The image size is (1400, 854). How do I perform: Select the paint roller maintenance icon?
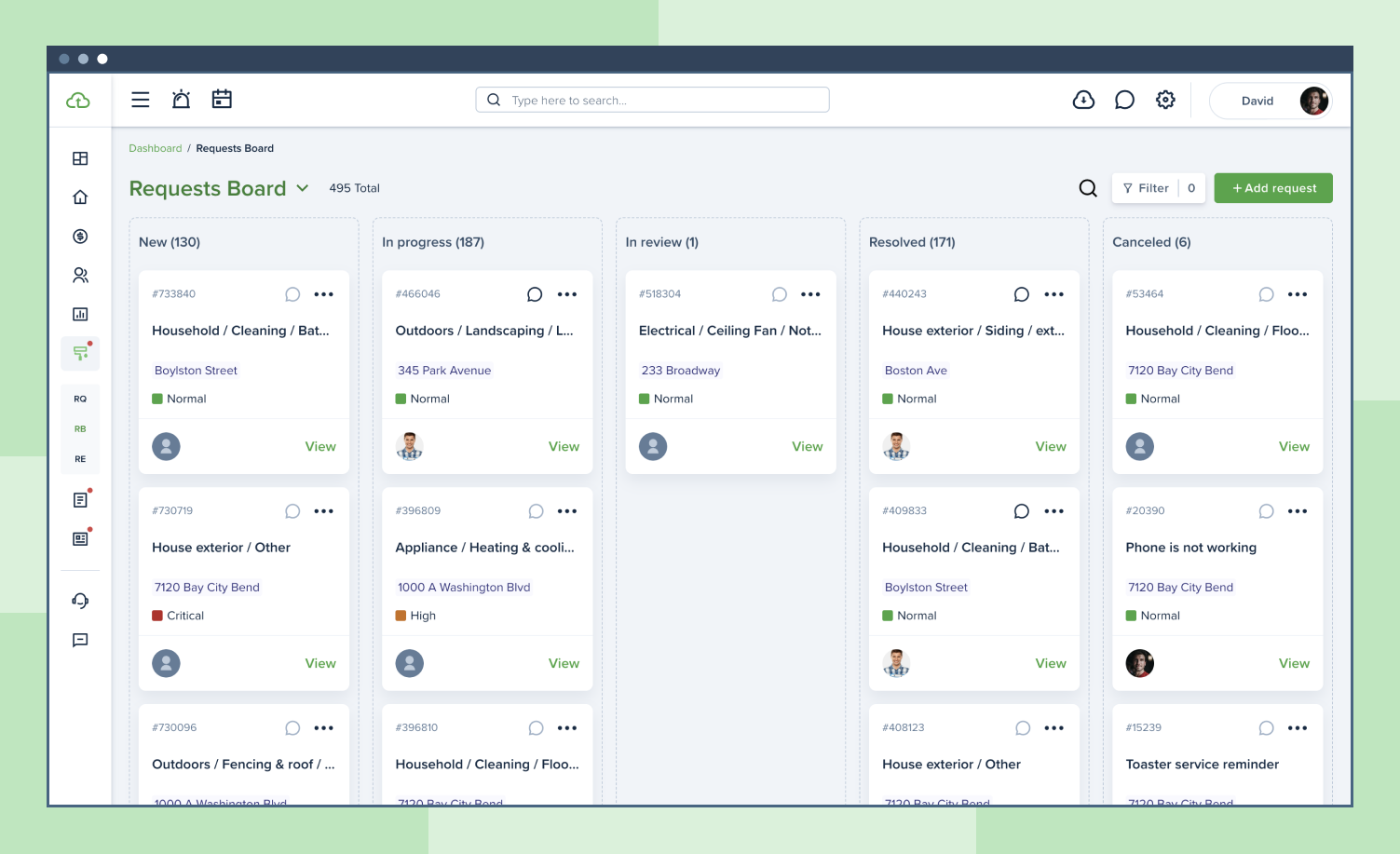[80, 353]
